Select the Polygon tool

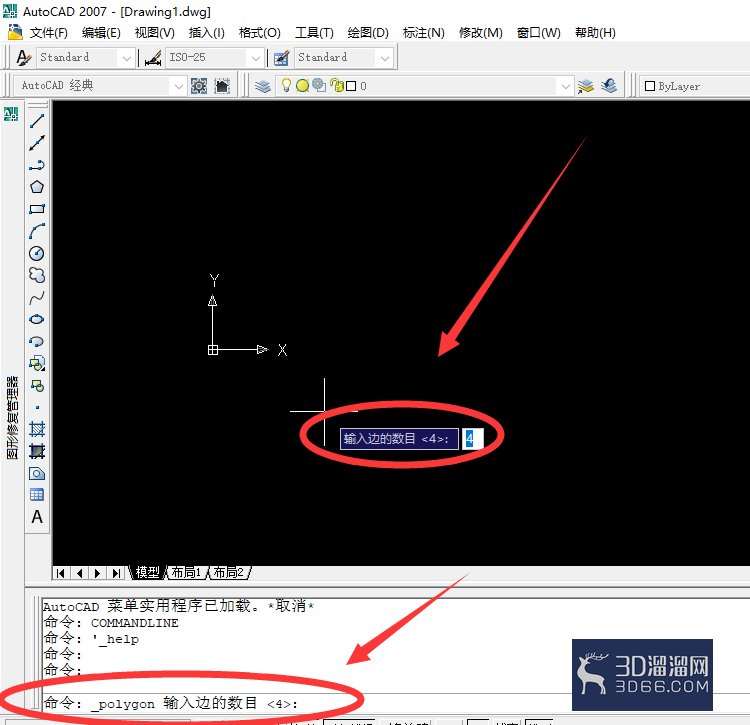tap(37, 187)
